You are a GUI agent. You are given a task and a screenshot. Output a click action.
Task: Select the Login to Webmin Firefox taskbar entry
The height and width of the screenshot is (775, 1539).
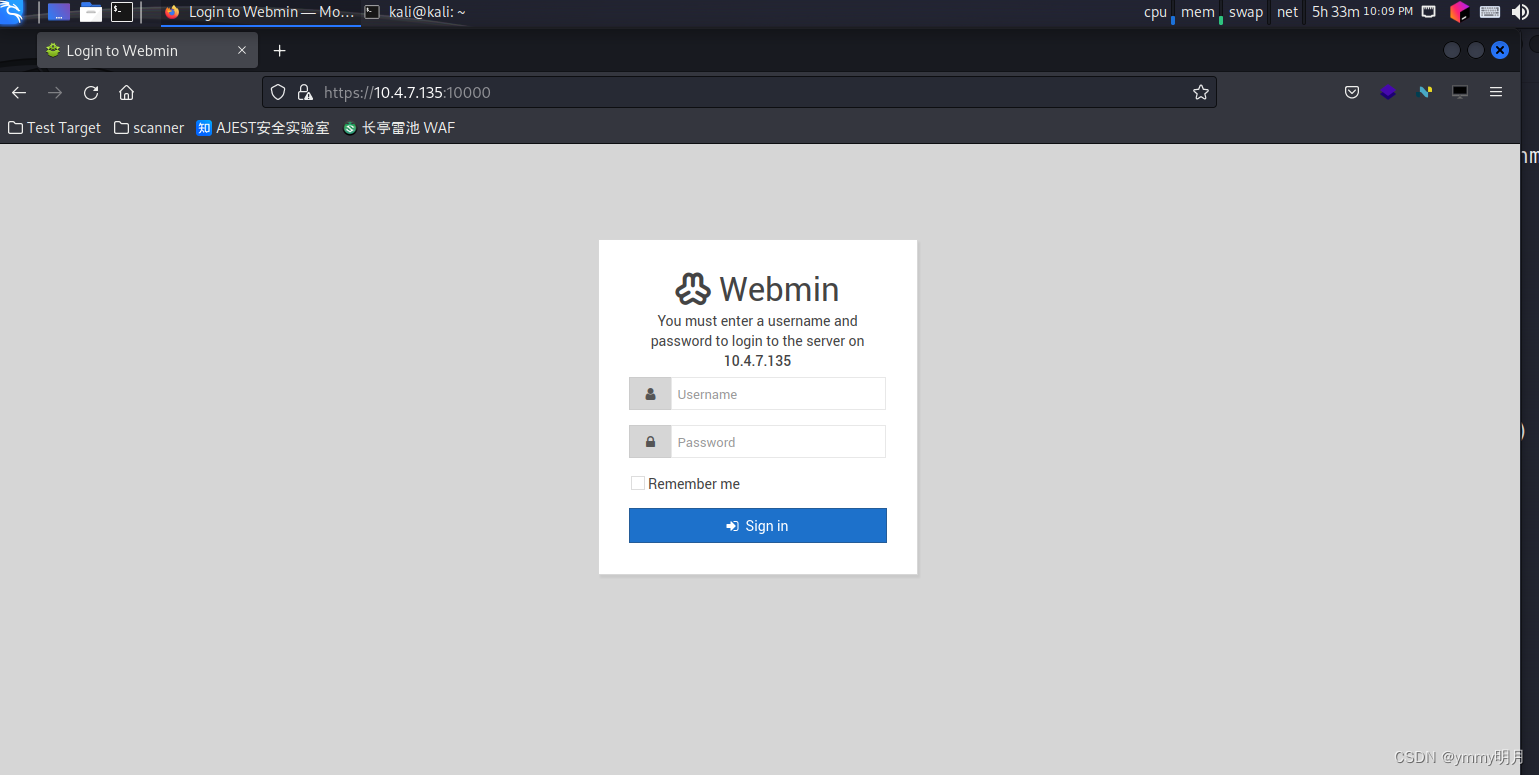(x=260, y=12)
